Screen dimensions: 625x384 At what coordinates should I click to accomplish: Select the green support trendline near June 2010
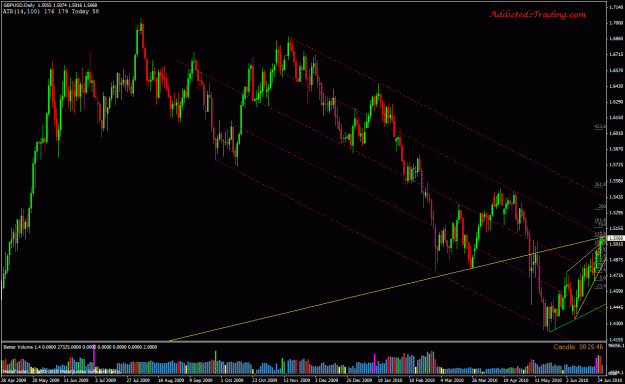tap(578, 318)
